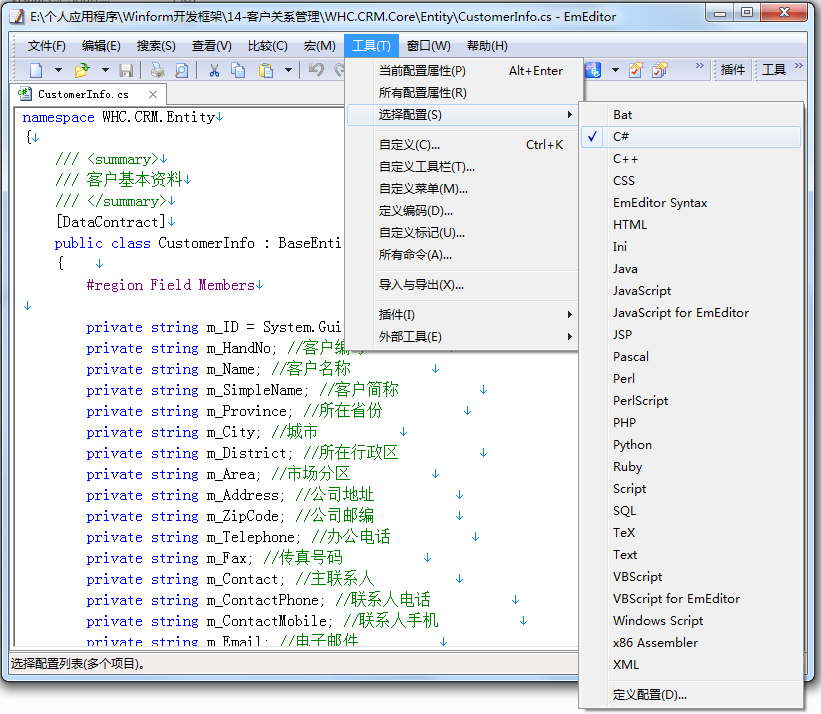
Task: Select the CustomerInfo.cs document tab
Action: (87, 94)
